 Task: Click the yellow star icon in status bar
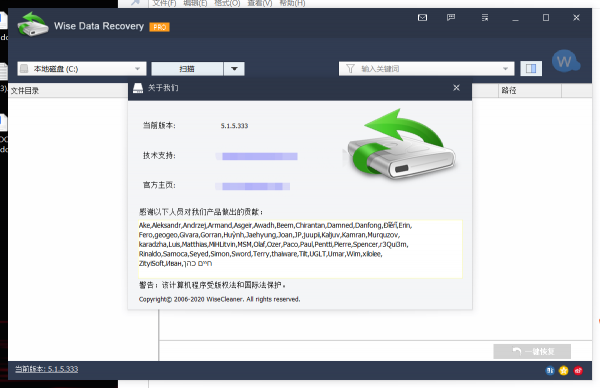click(x=564, y=370)
